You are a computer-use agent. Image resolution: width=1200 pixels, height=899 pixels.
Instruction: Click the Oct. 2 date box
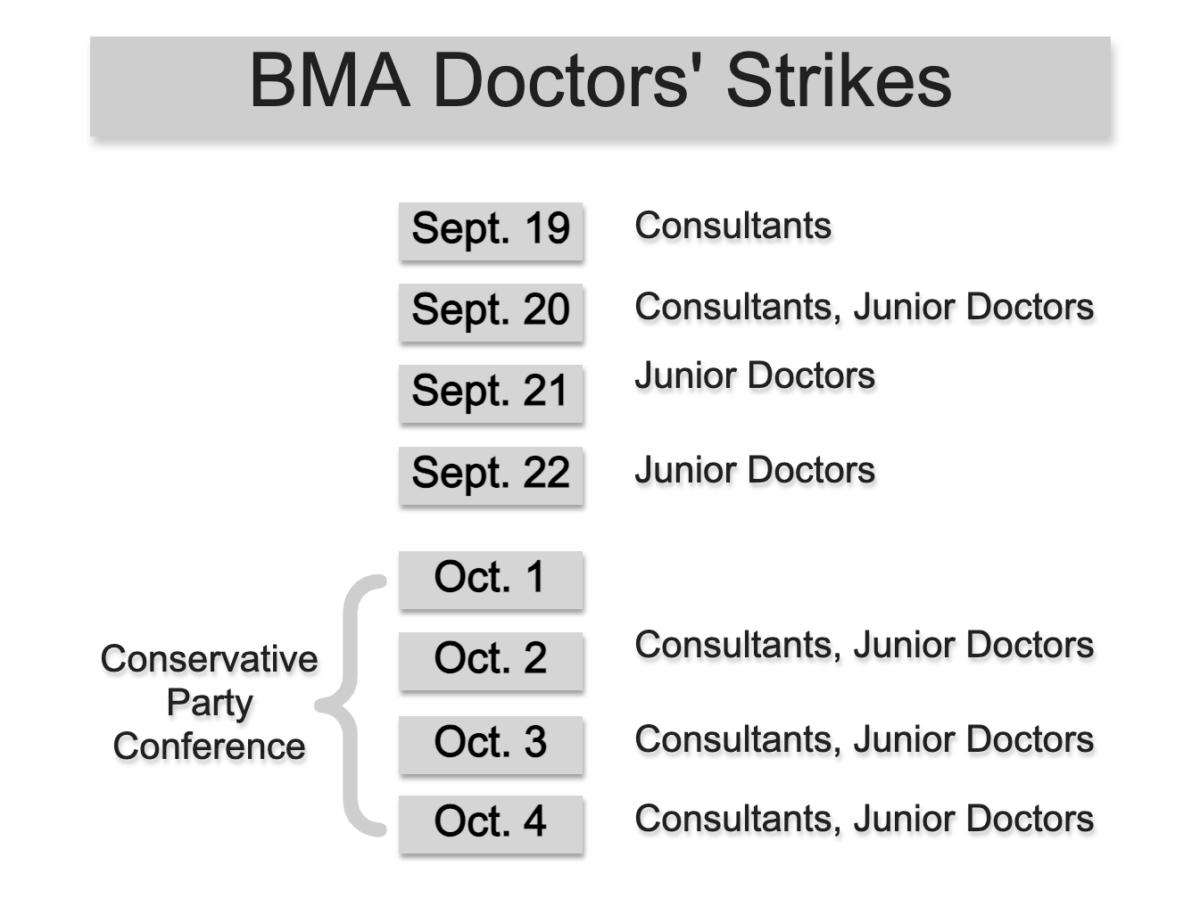[491, 660]
